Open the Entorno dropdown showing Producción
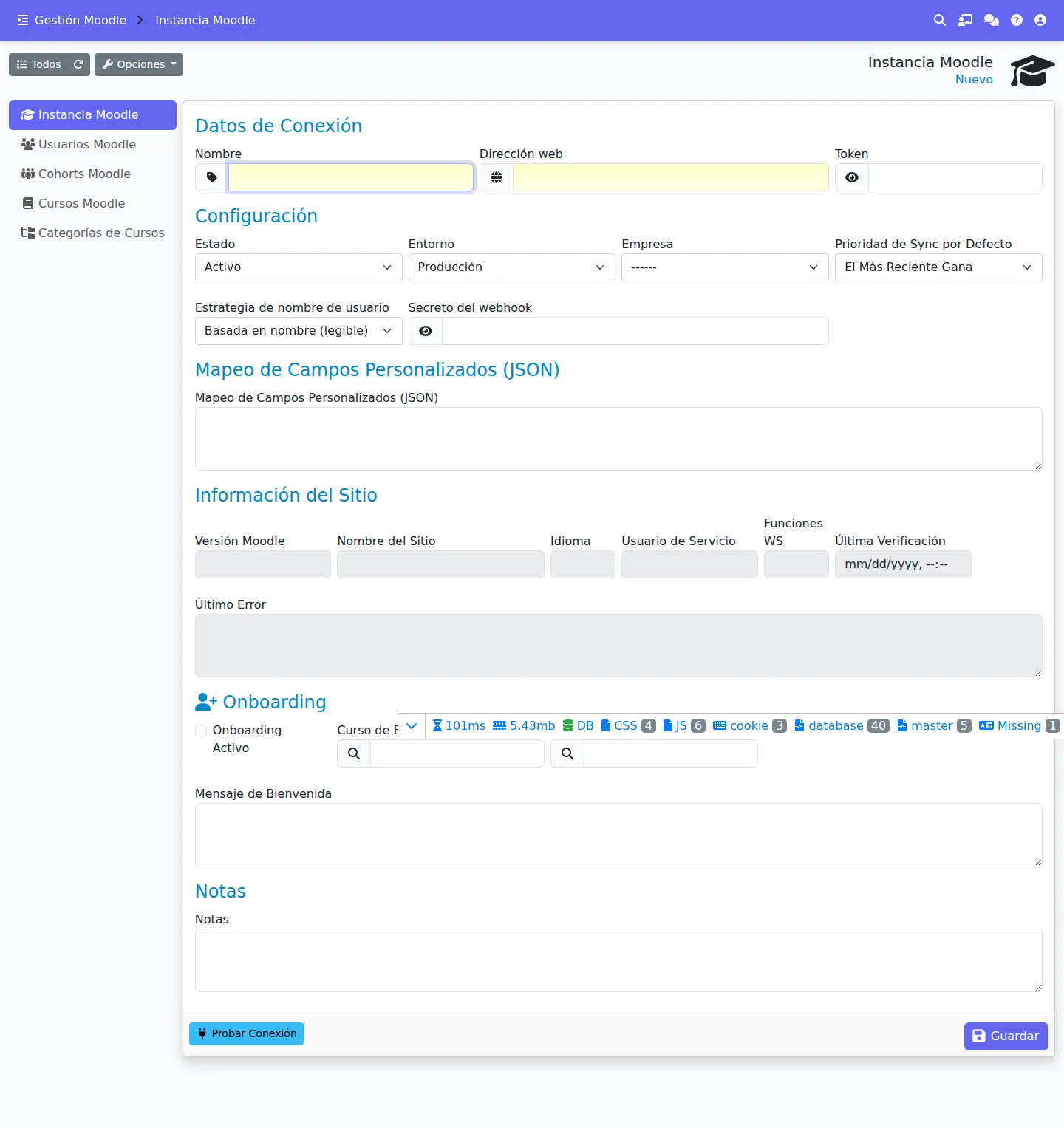This screenshot has height=1128, width=1064. pyautogui.click(x=512, y=267)
